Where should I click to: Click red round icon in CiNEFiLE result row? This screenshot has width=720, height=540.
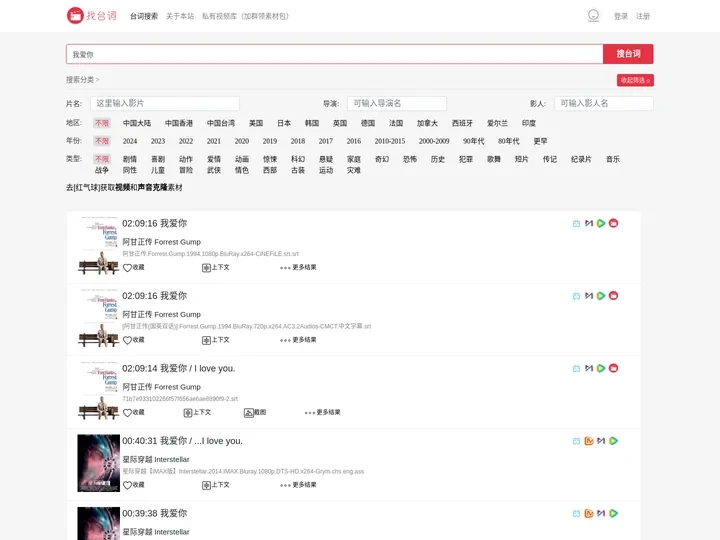[613, 223]
